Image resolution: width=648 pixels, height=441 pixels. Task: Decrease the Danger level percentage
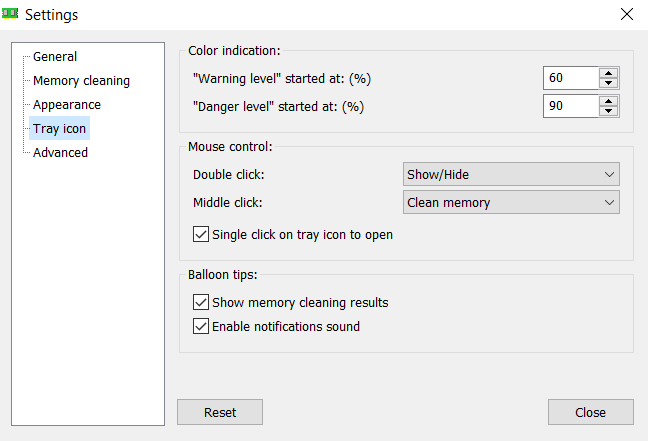coord(608,112)
